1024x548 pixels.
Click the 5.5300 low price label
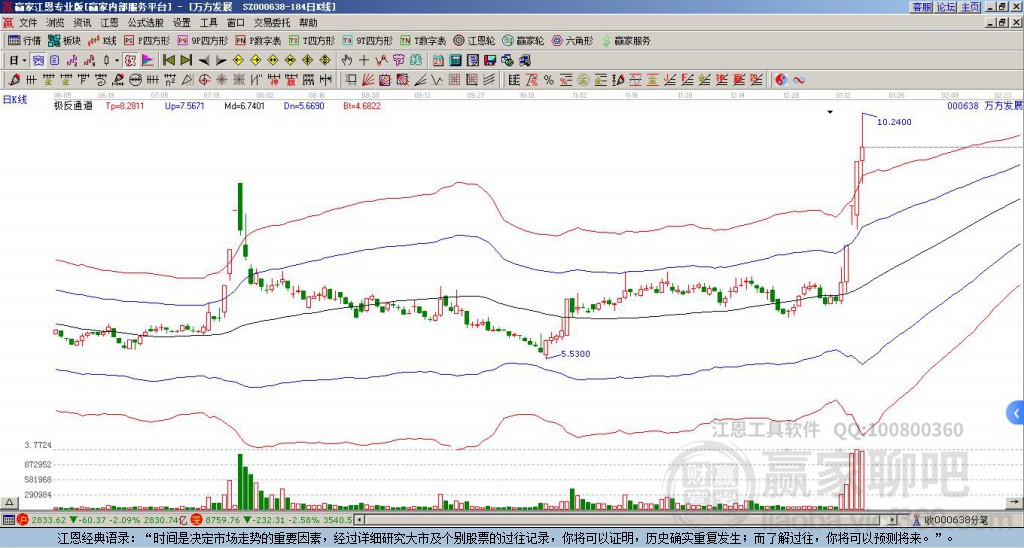575,354
